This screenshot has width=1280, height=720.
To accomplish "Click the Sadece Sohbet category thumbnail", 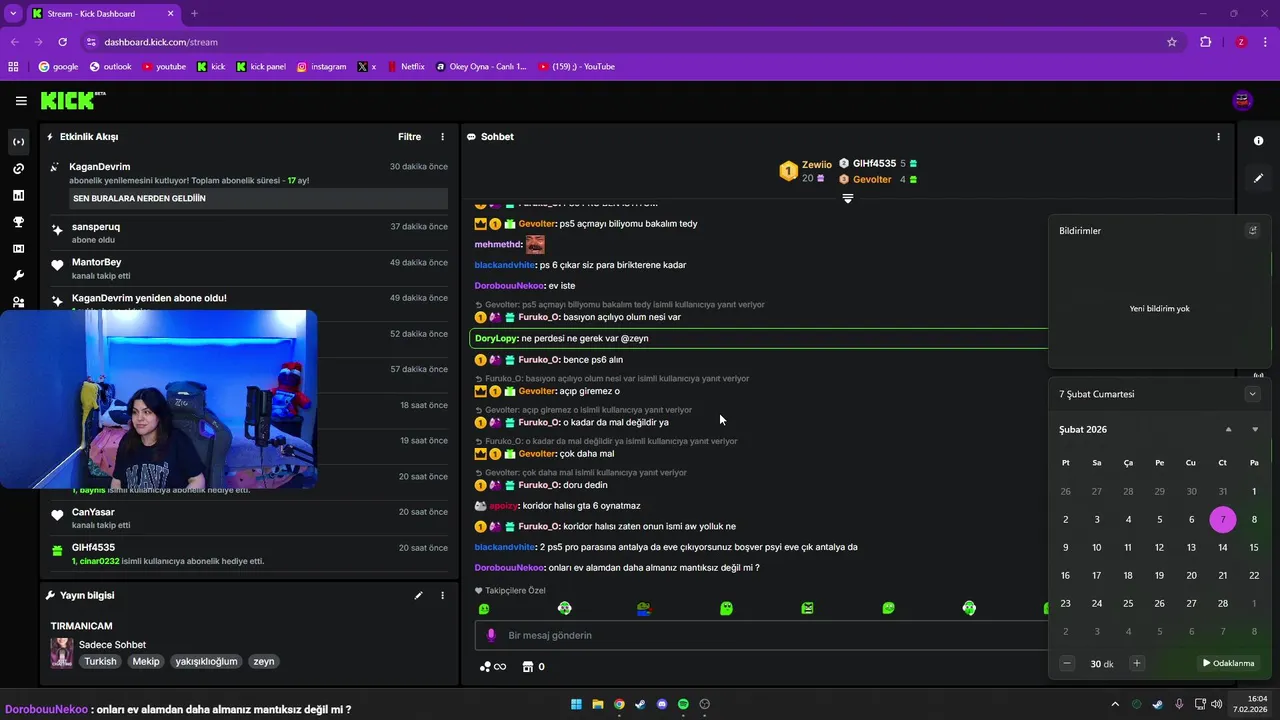I will click(x=62, y=653).
